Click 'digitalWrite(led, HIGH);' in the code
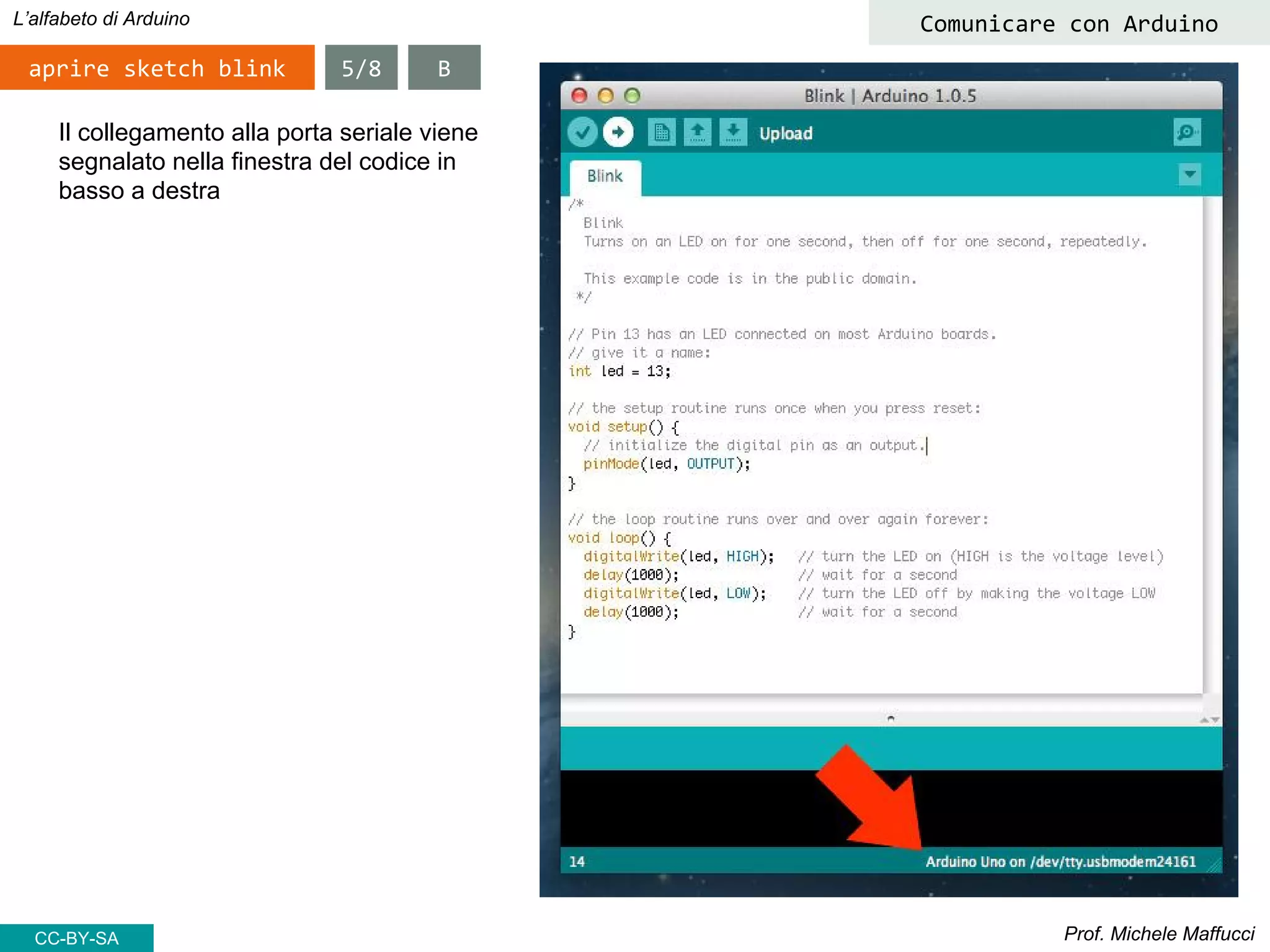The width and height of the screenshot is (1270, 952). pyautogui.click(x=678, y=557)
